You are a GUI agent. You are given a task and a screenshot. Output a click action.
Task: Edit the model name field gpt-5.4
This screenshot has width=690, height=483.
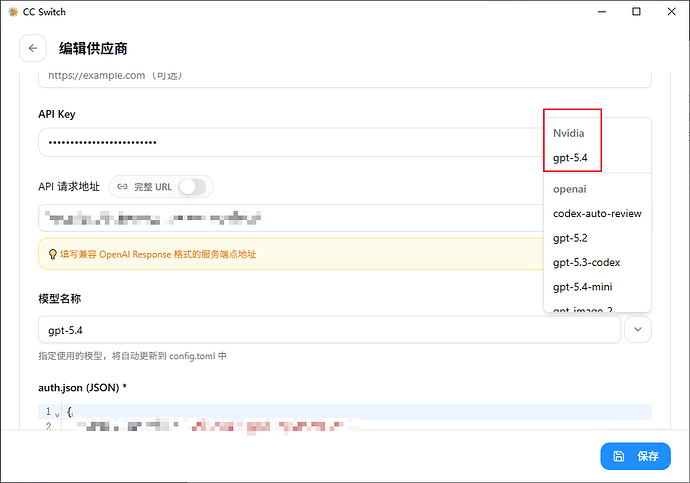329,329
